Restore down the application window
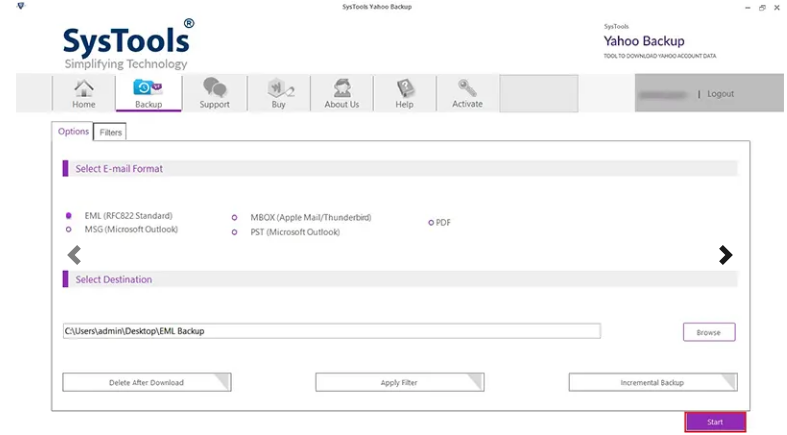Viewport: 787px width, 435px height. pyautogui.click(x=762, y=8)
